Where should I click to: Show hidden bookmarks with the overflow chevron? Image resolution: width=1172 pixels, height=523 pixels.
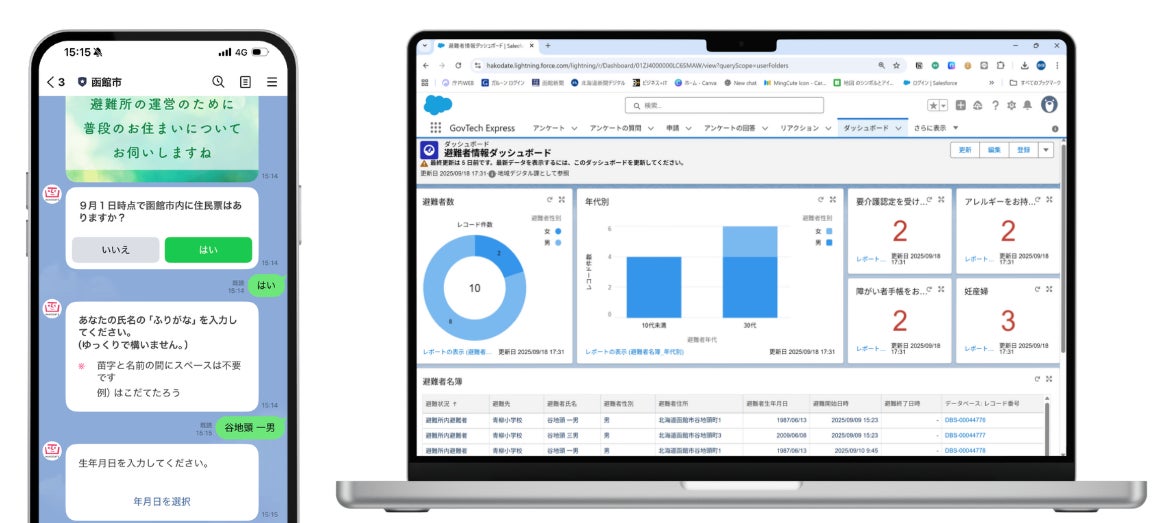pyautogui.click(x=992, y=83)
